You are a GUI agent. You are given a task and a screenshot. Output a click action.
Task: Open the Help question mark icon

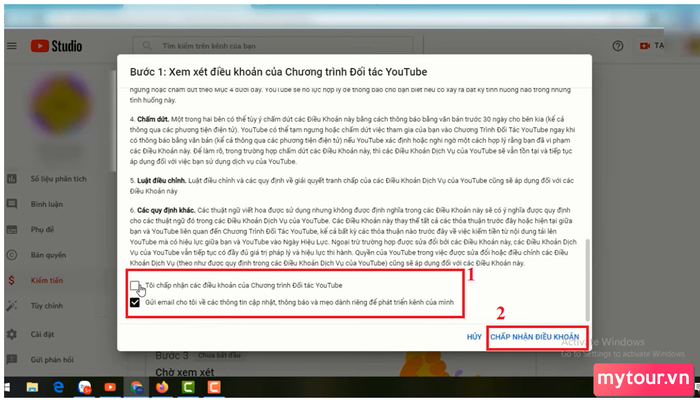point(618,46)
